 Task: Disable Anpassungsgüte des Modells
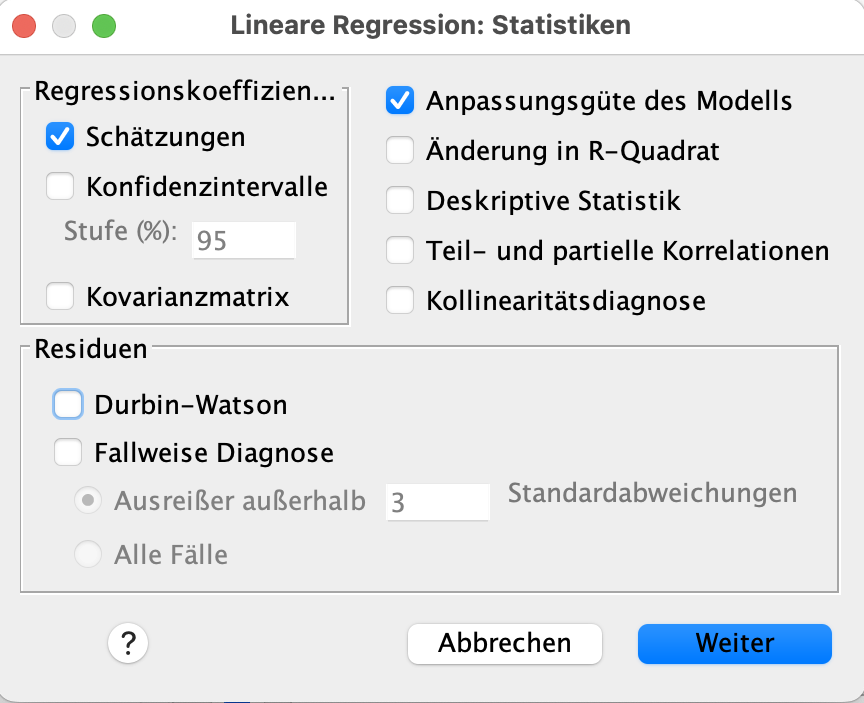click(399, 100)
